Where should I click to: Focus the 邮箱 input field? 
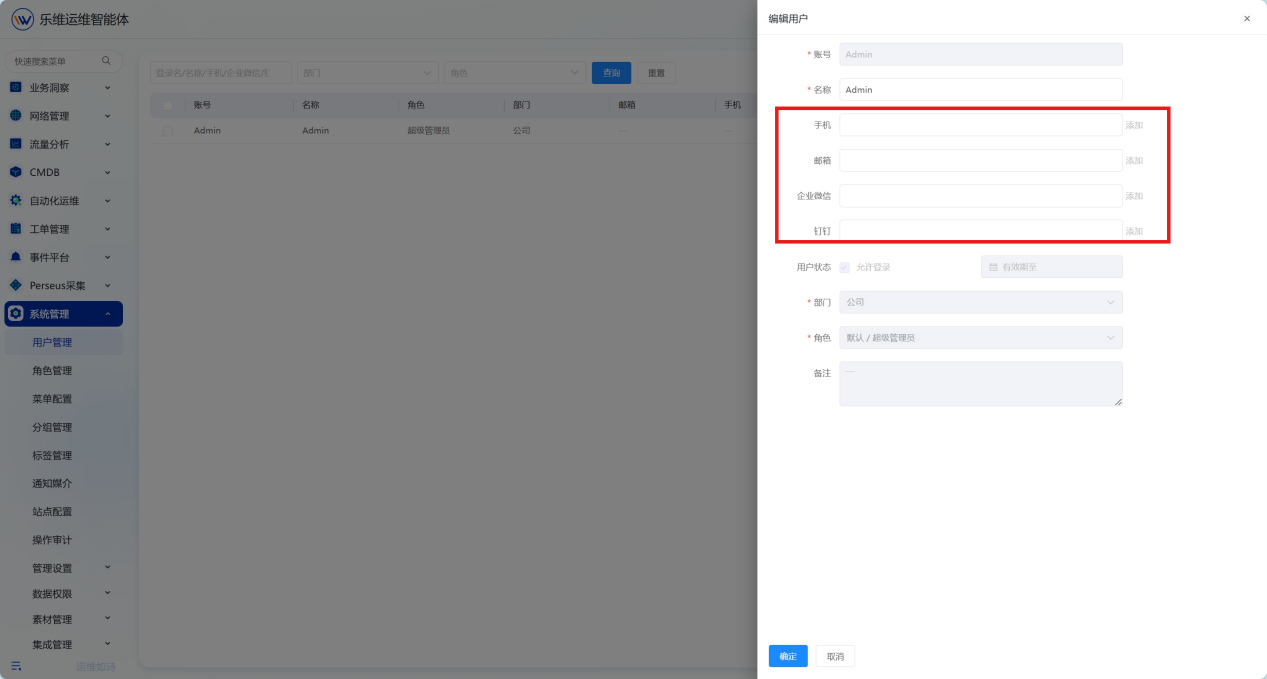click(x=981, y=160)
